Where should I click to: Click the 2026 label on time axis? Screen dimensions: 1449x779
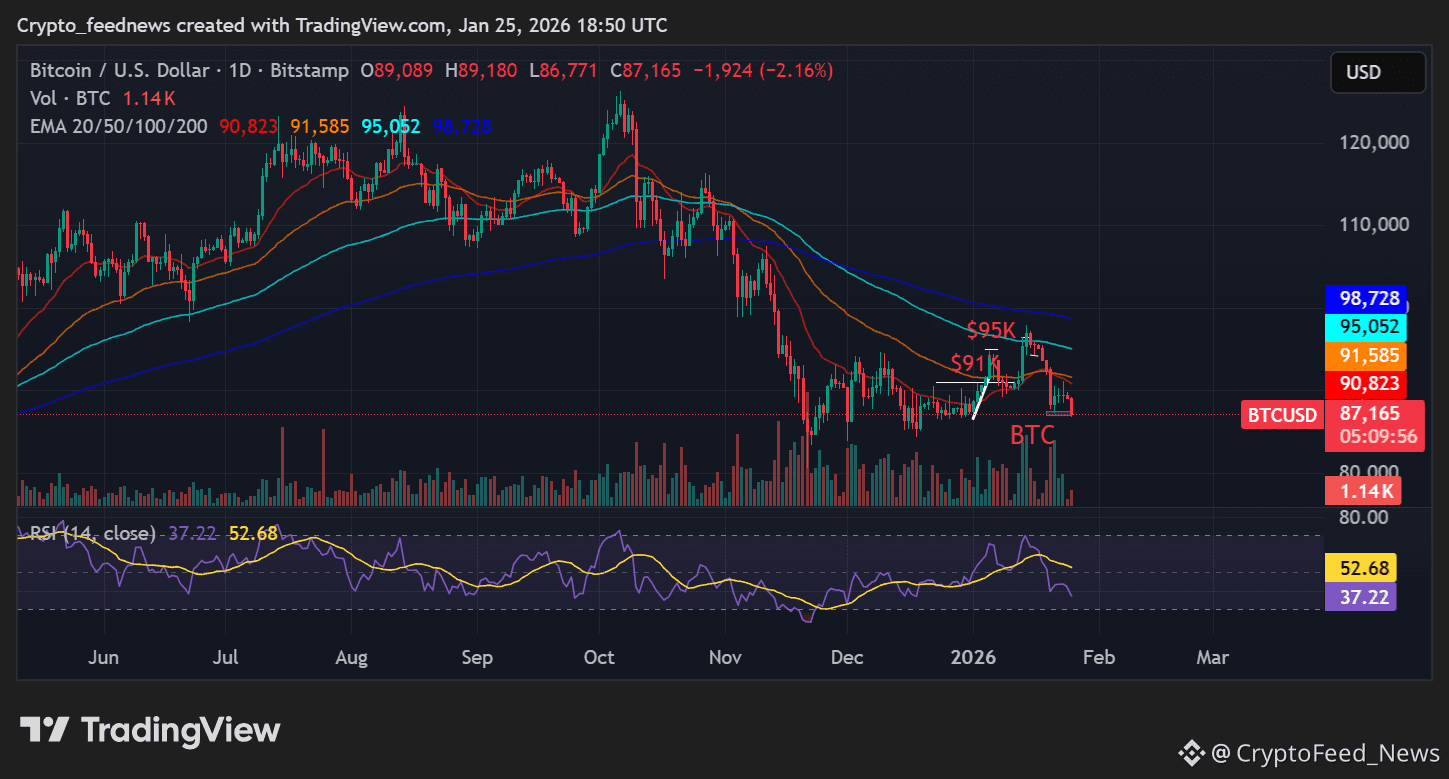coord(973,657)
